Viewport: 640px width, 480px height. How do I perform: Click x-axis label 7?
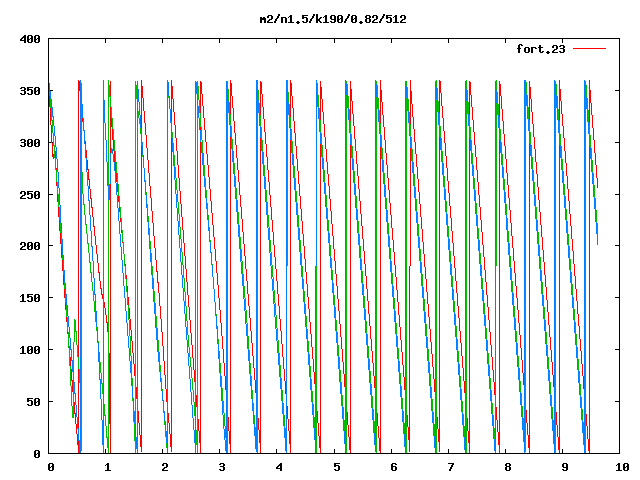451,467
